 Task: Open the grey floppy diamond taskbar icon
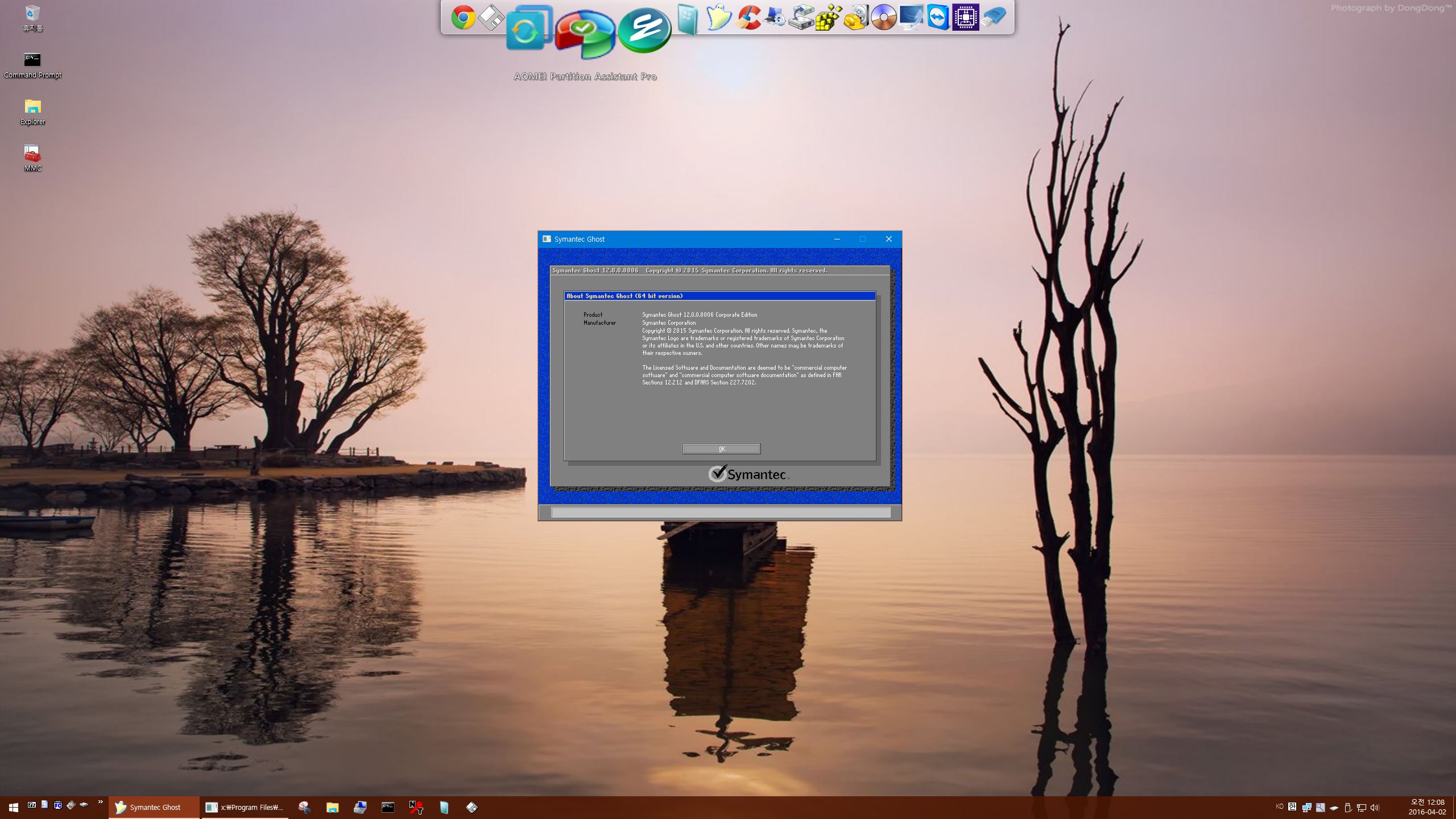pos(471,807)
